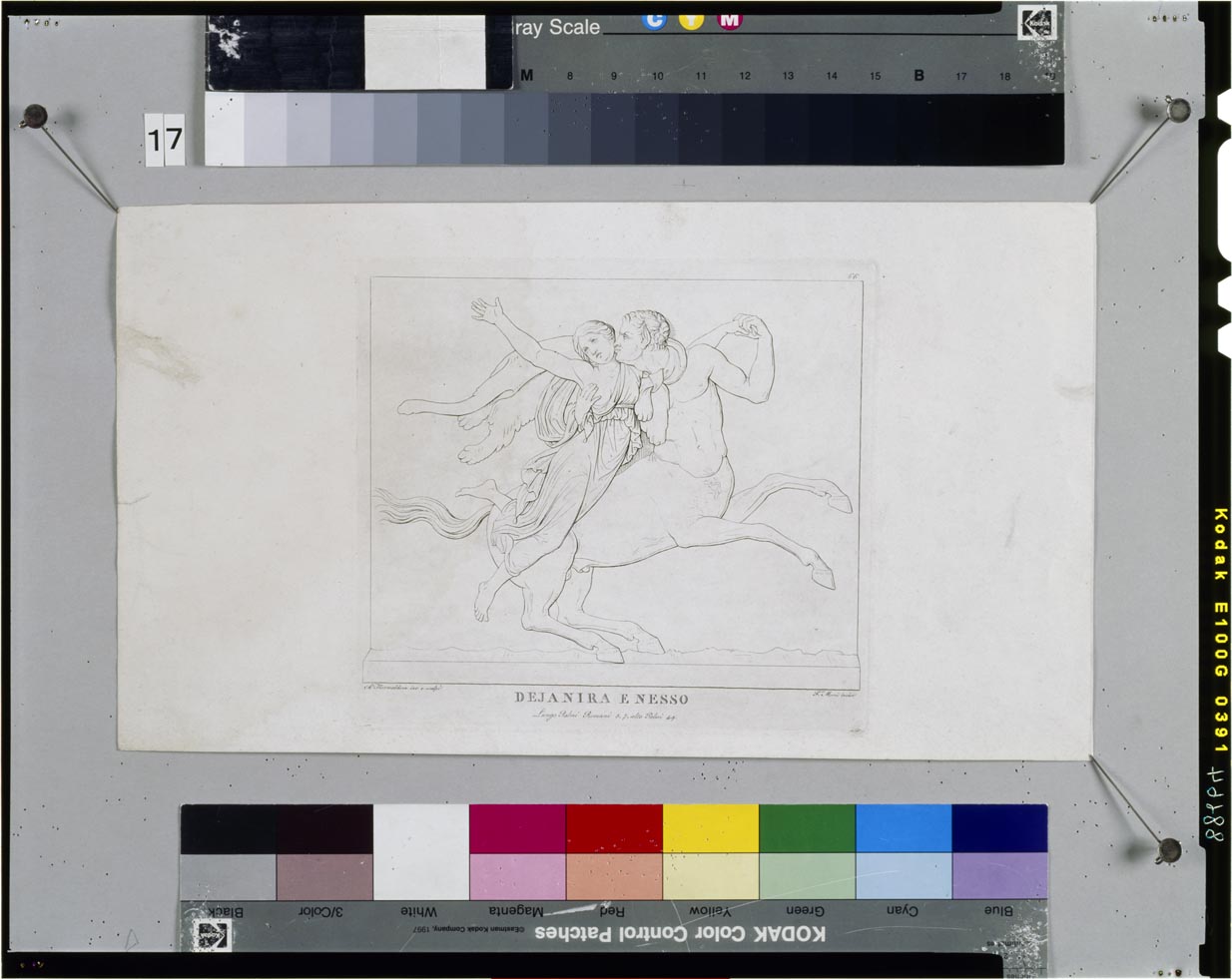Click number 14 on the gray scale

(x=831, y=76)
